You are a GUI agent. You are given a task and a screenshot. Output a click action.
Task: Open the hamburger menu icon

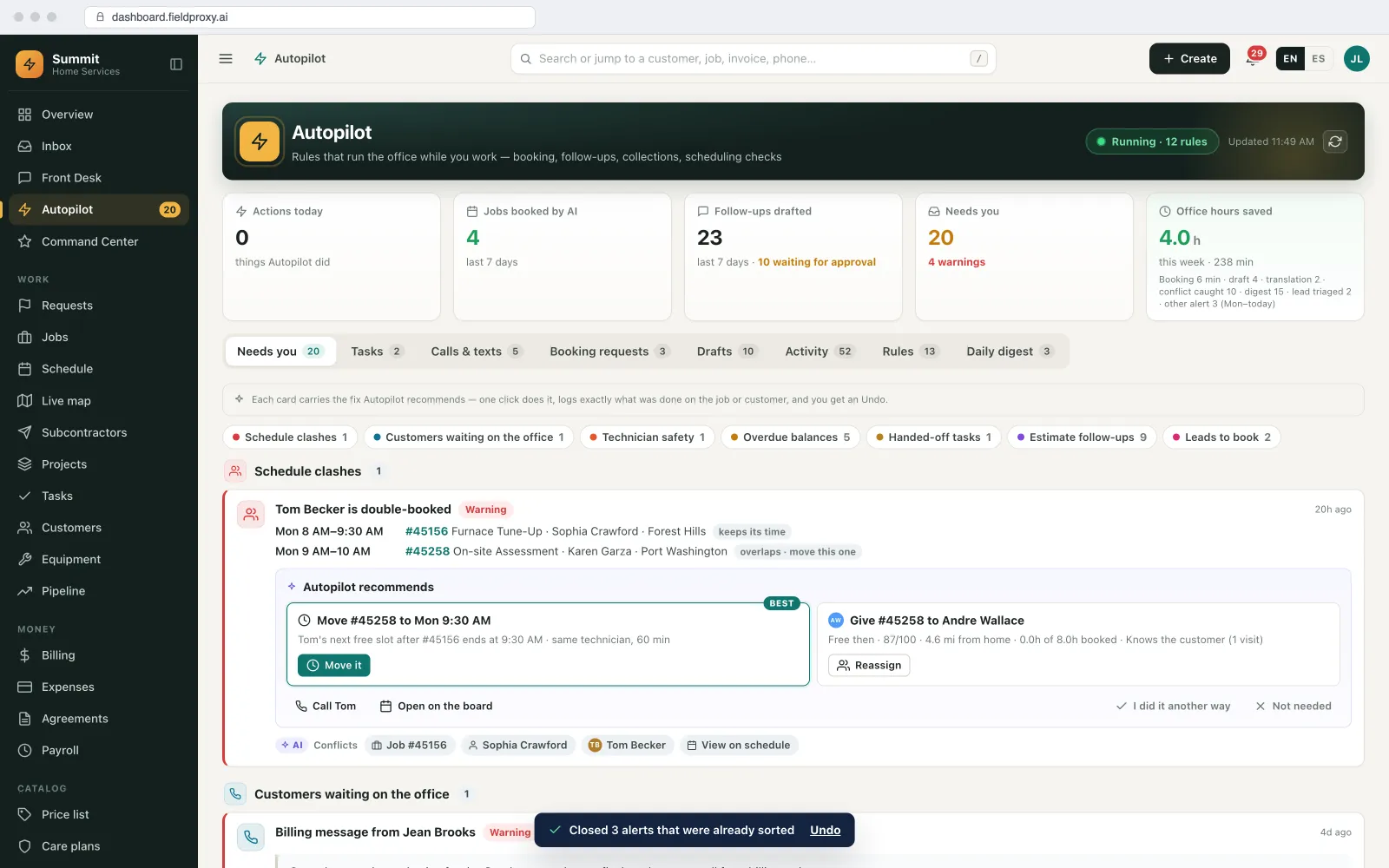(226, 59)
